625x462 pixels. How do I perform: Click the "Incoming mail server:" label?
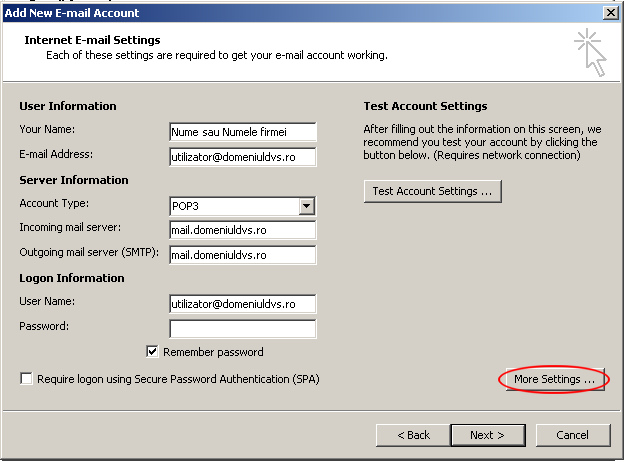[70, 227]
